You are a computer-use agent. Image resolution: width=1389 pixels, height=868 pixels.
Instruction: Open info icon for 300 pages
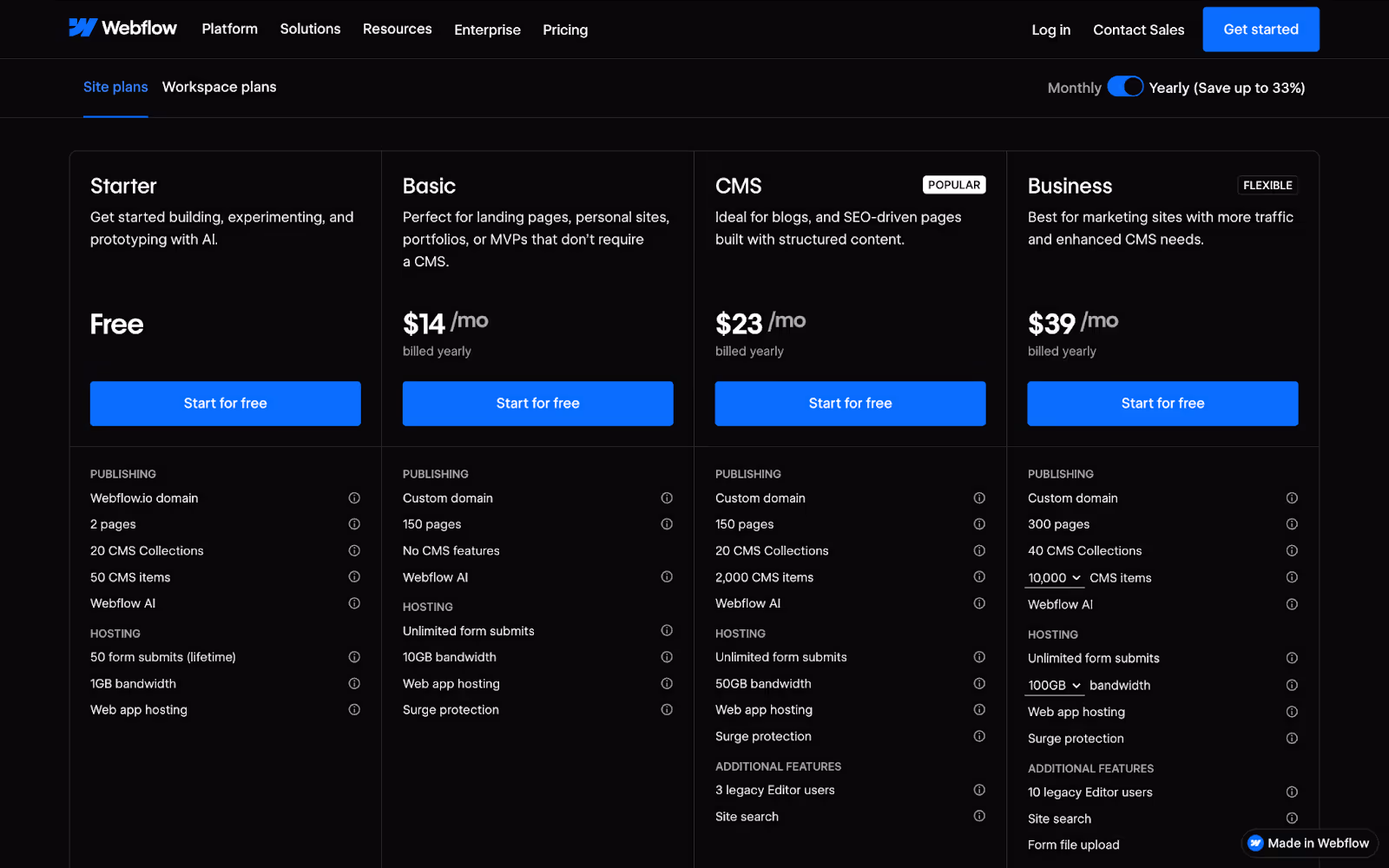pos(1292,524)
